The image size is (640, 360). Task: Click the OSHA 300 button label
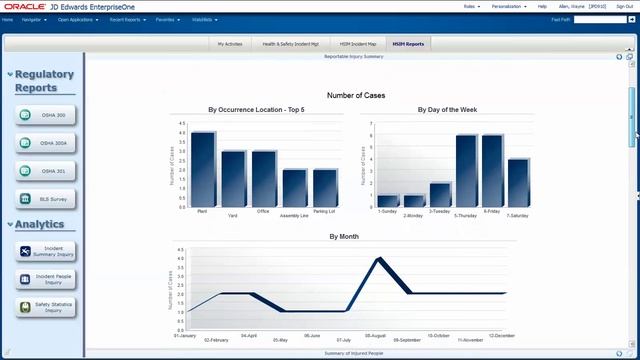click(x=53, y=116)
